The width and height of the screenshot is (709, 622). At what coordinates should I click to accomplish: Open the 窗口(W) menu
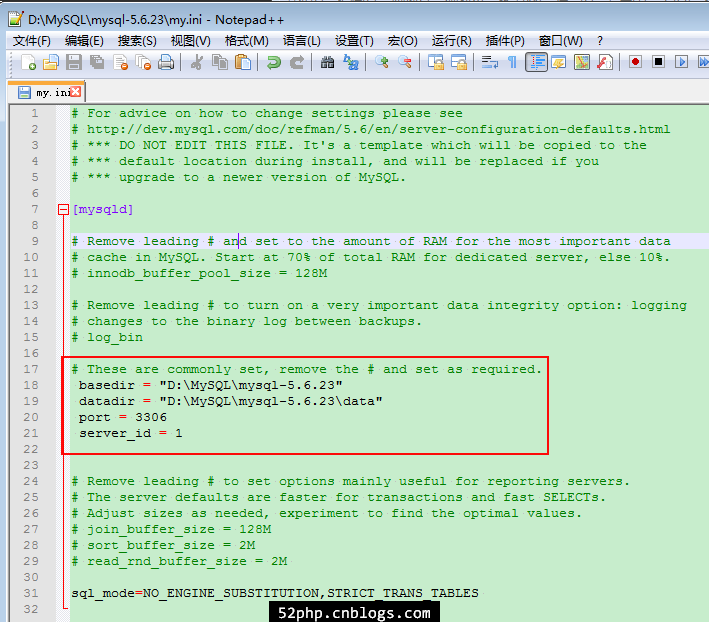click(560, 41)
